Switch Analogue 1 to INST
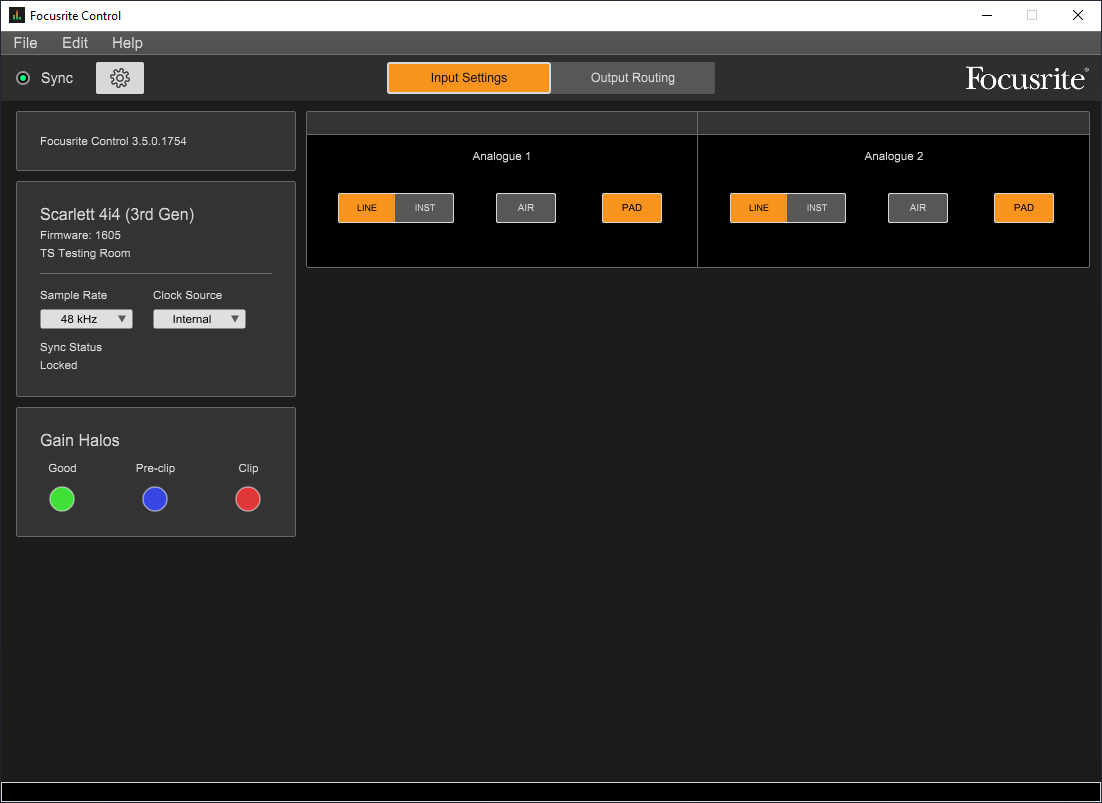Viewport: 1102px width, 803px height. tap(424, 208)
